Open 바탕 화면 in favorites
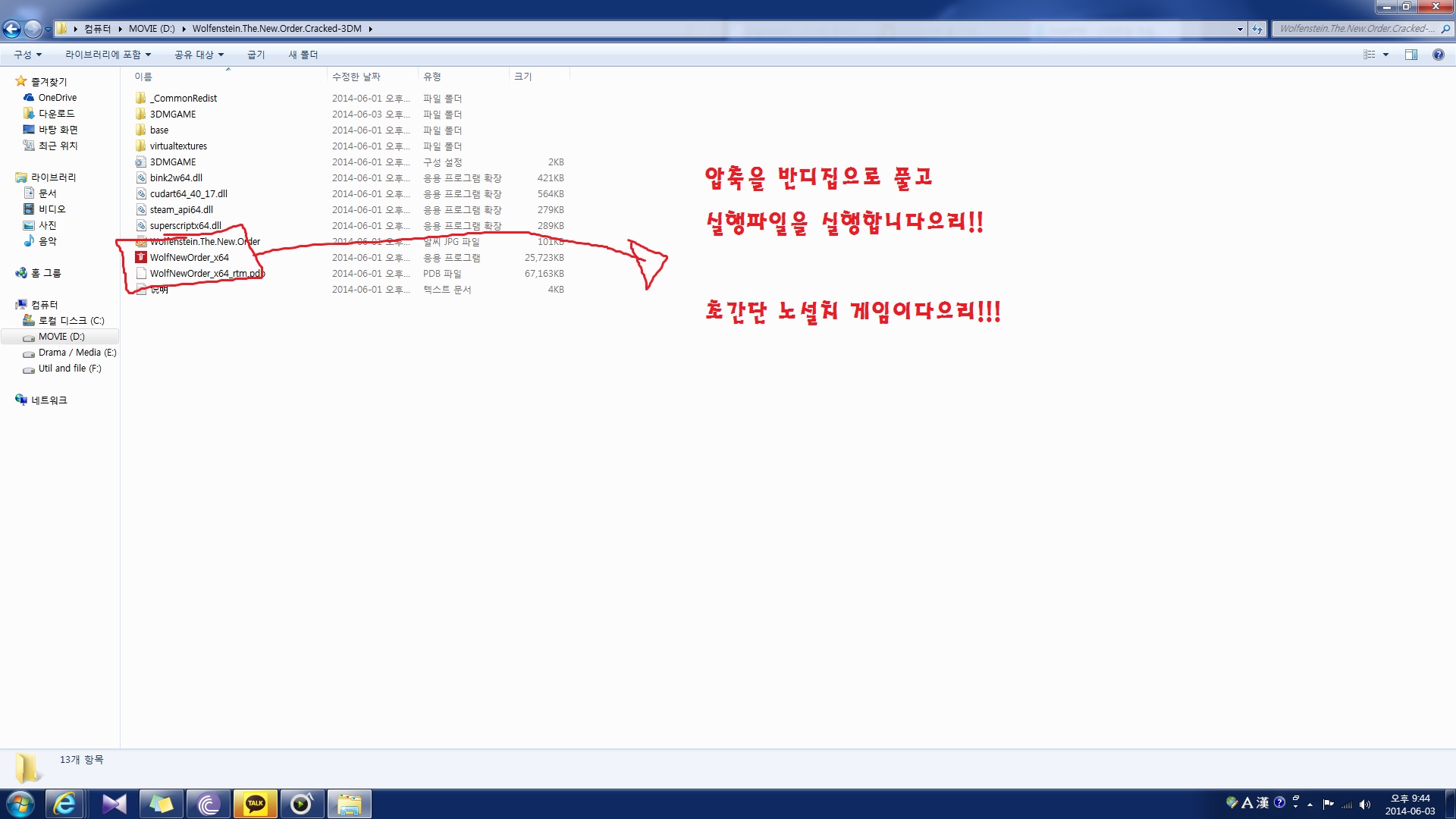 coord(58,130)
